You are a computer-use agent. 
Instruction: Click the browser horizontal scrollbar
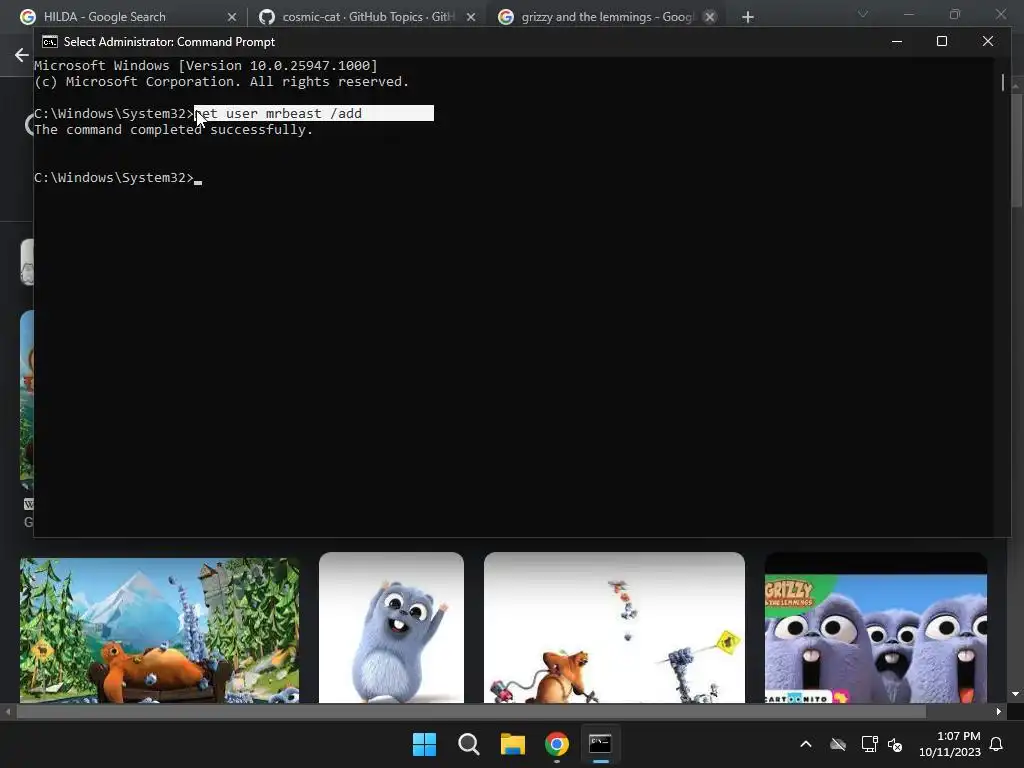pos(471,712)
